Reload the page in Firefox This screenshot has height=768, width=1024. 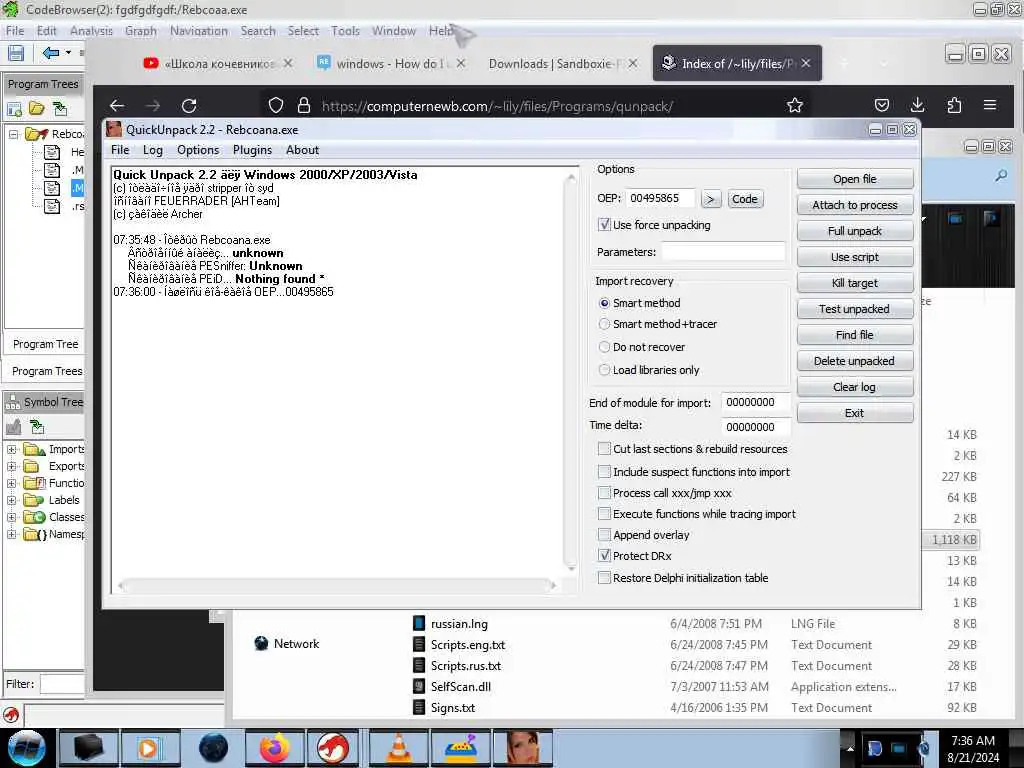pyautogui.click(x=189, y=105)
